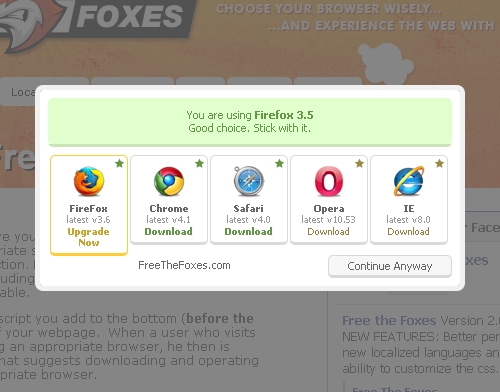Click the Firefox browser logo icon
This screenshot has width=500, height=392.
89,181
